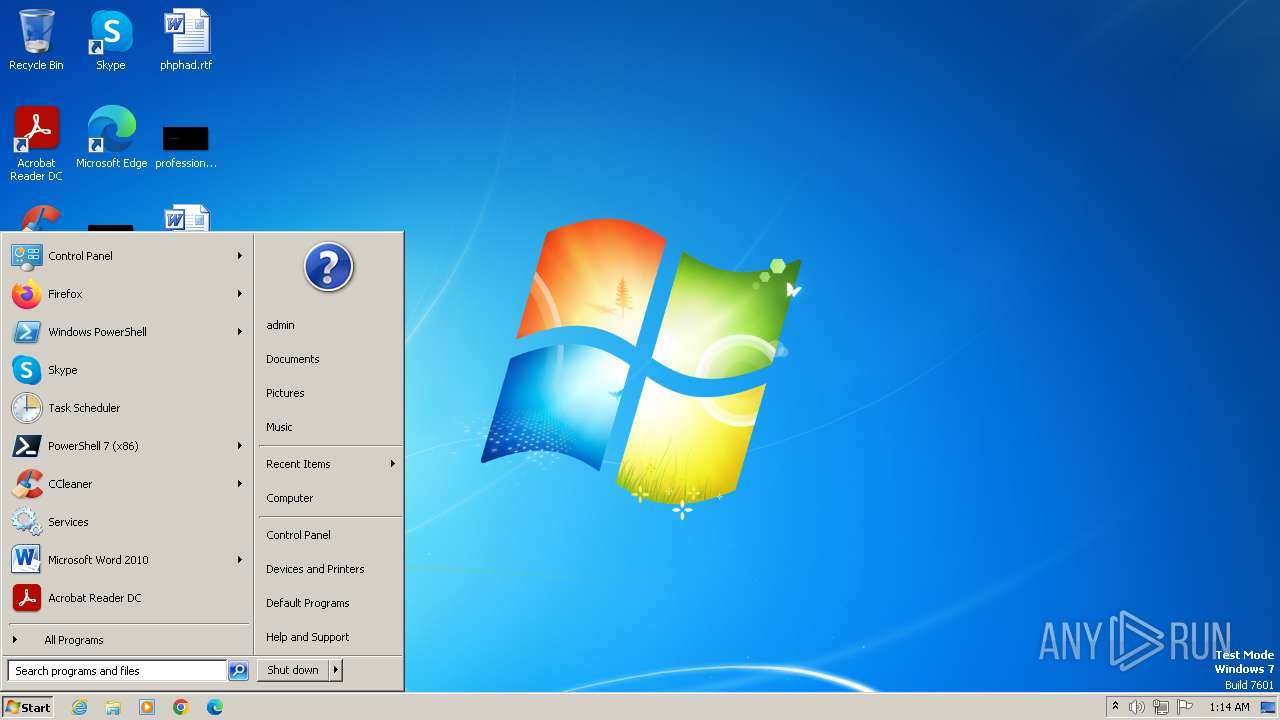Launch Firefox from the Start menu

[x=26, y=294]
